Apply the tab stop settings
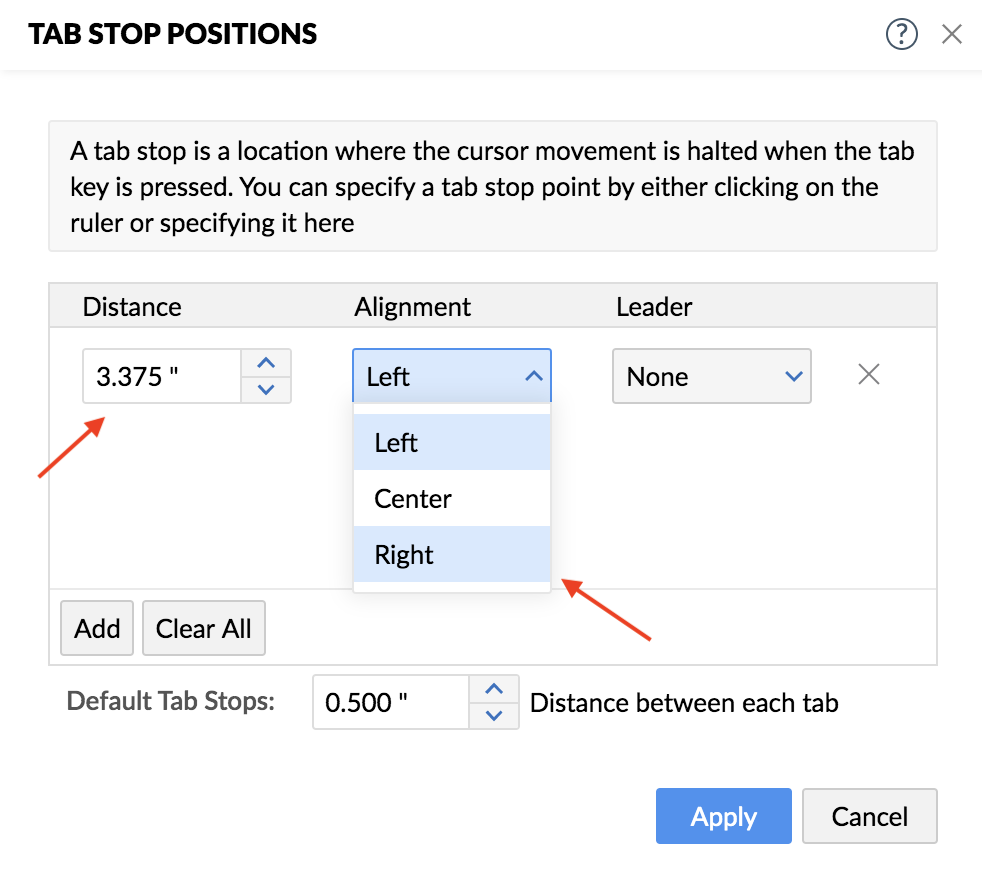 coord(723,816)
